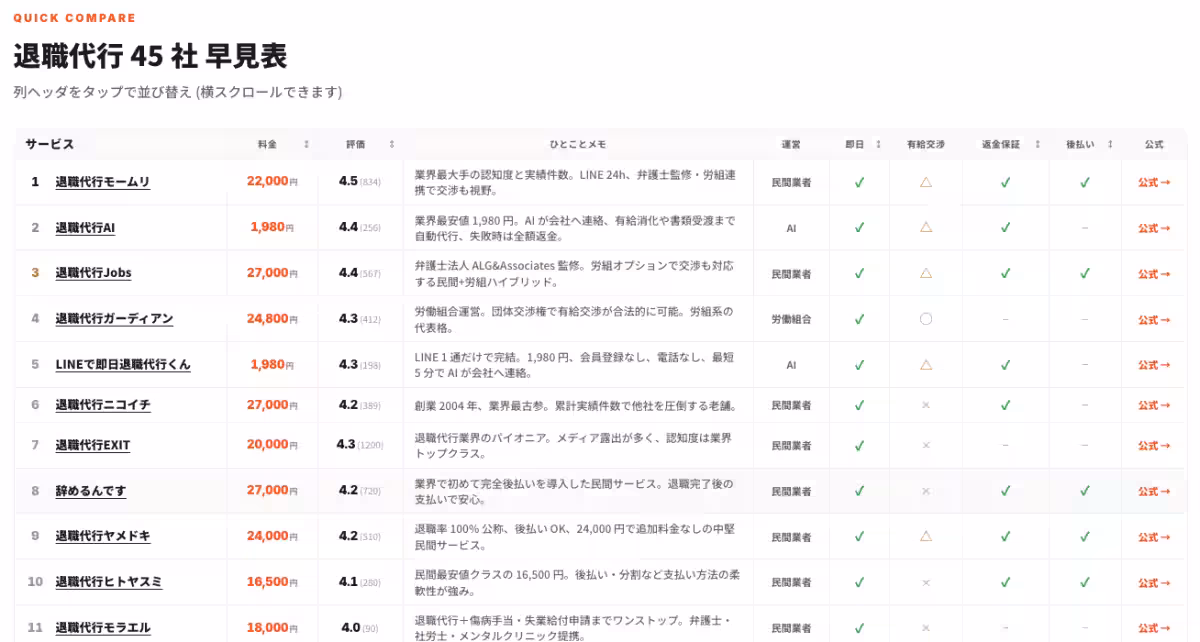
Task: Click 後払い checkmark in 退職代行Jobs row
Action: coord(1085,273)
